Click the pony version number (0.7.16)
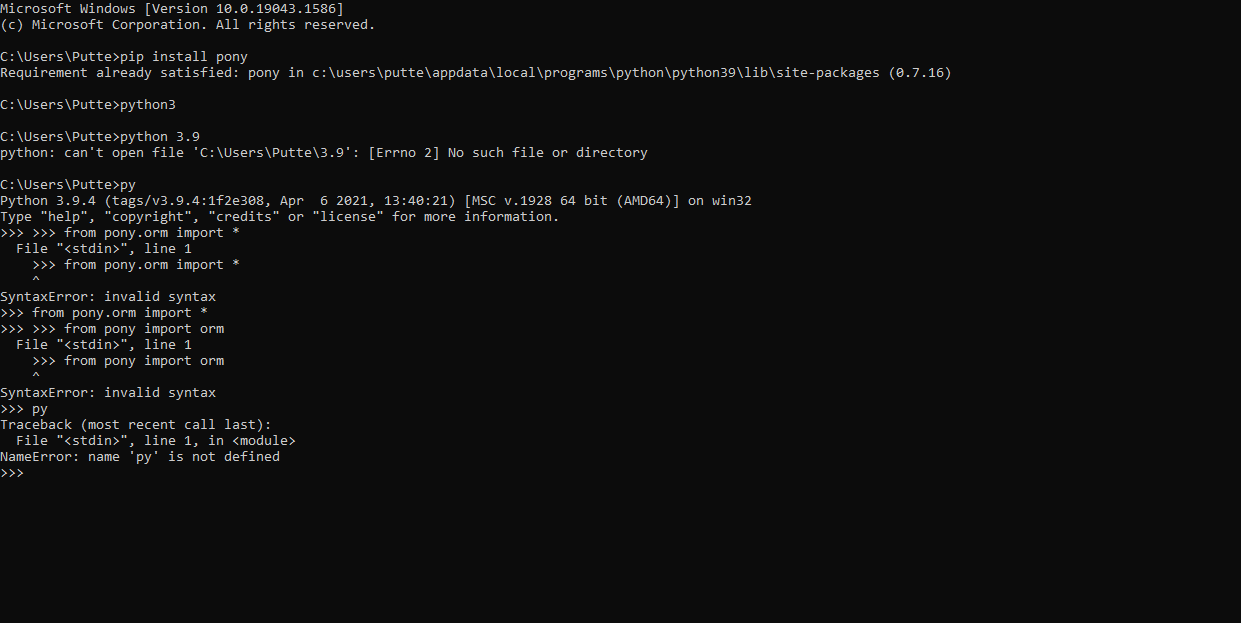Image resolution: width=1241 pixels, height=623 pixels. [x=919, y=73]
